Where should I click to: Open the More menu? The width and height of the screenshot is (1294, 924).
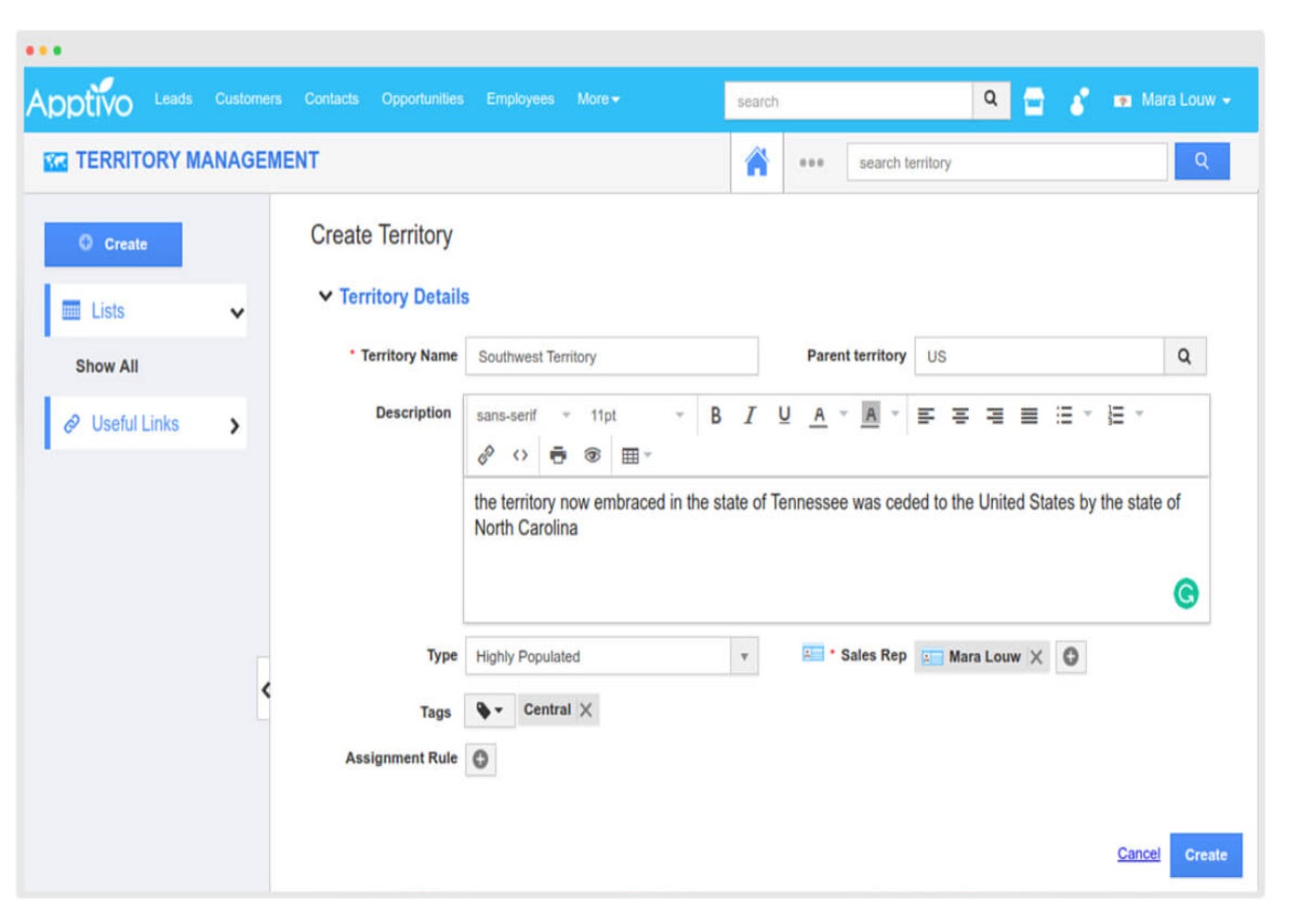(598, 99)
